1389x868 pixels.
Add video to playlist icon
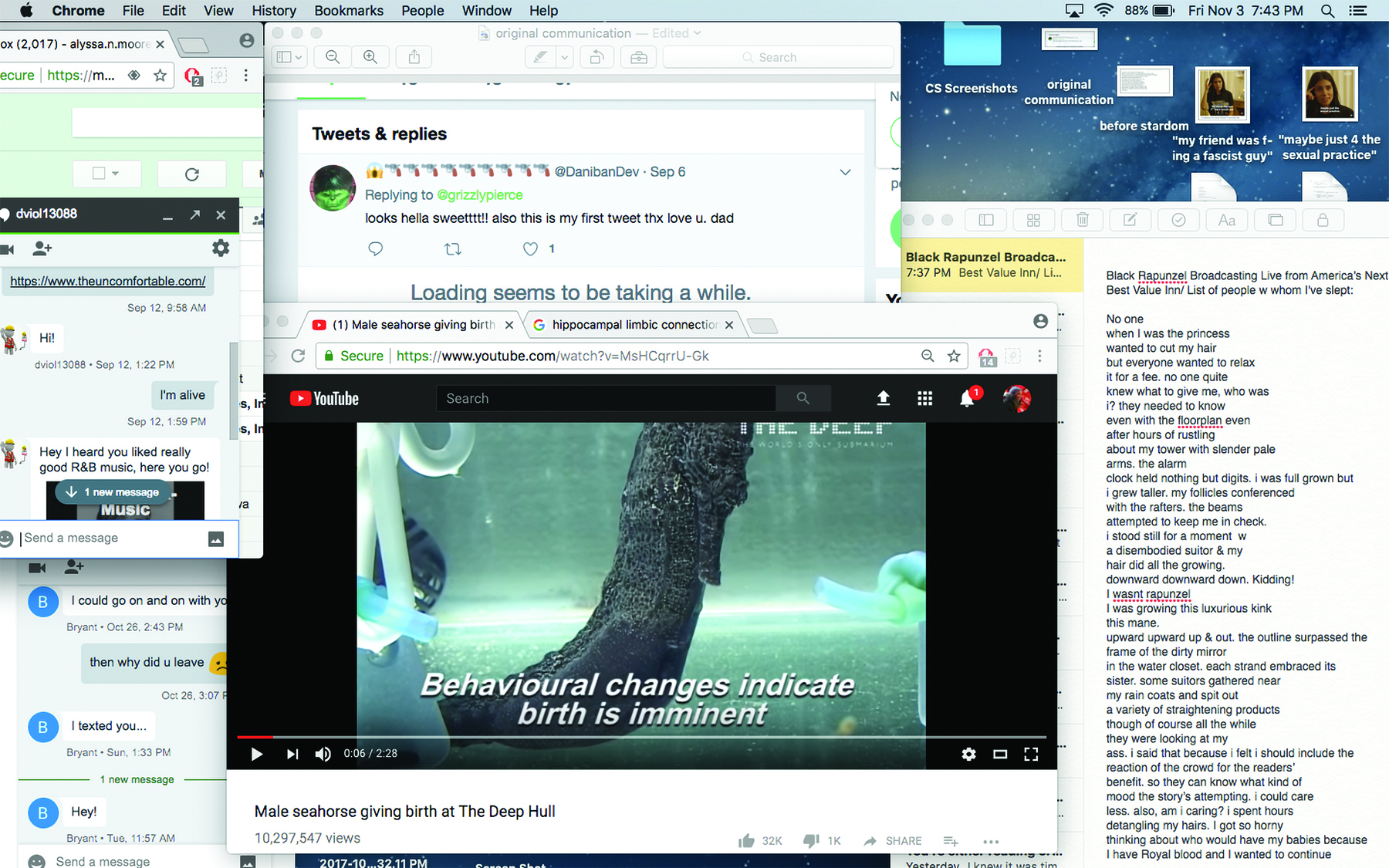951,841
